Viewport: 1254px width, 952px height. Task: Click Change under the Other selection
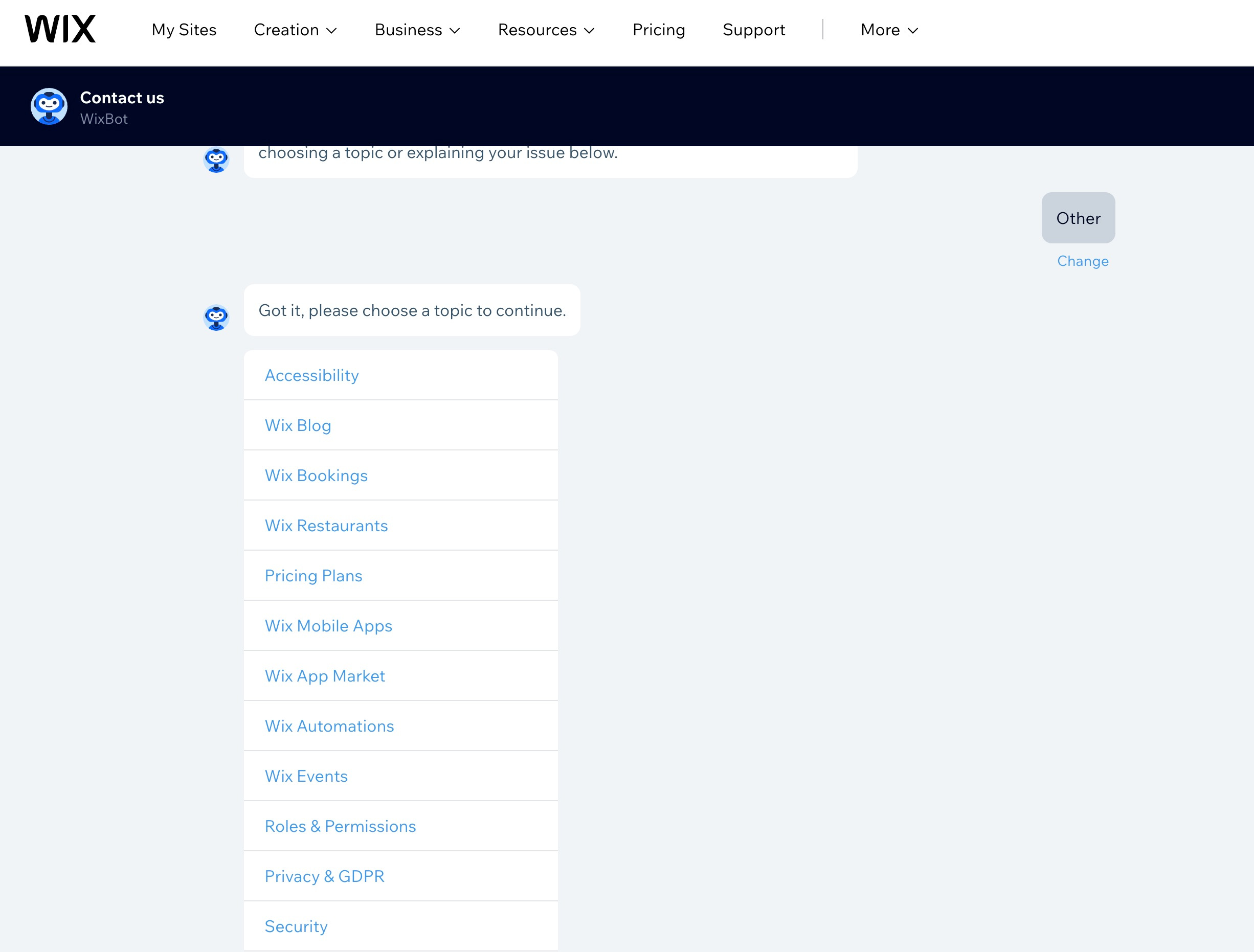[1082, 261]
